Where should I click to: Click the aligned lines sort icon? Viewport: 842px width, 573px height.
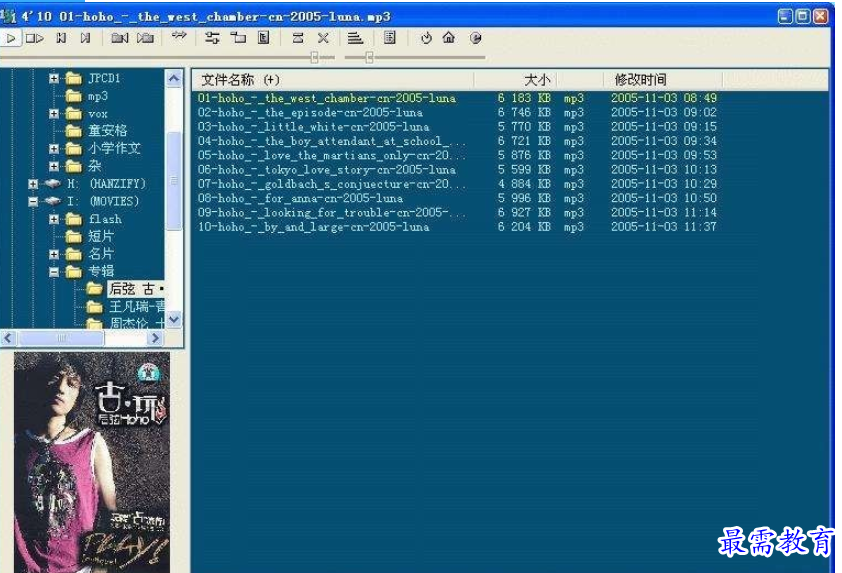(x=355, y=38)
